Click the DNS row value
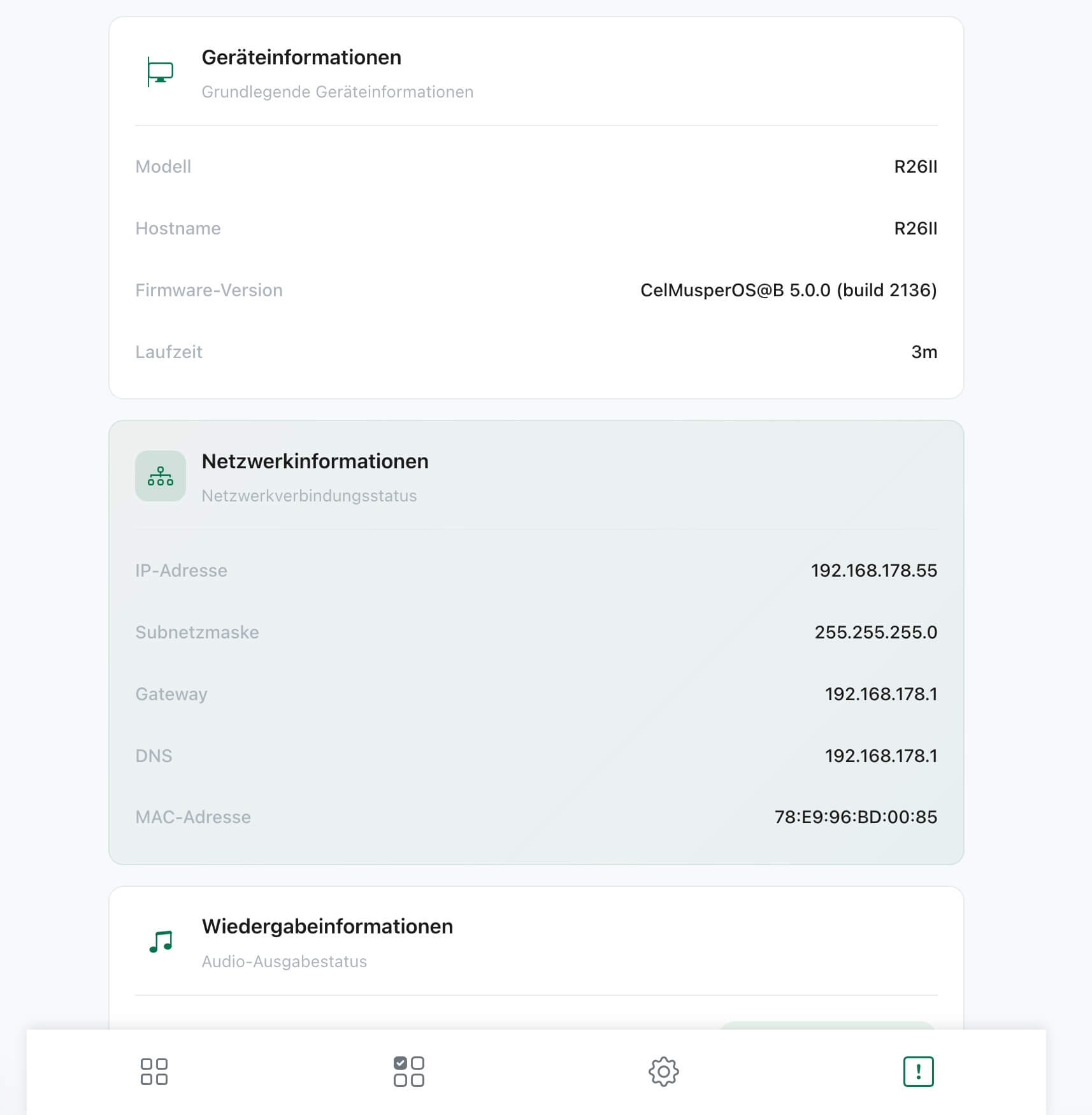This screenshot has width=1092, height=1115. [x=881, y=756]
